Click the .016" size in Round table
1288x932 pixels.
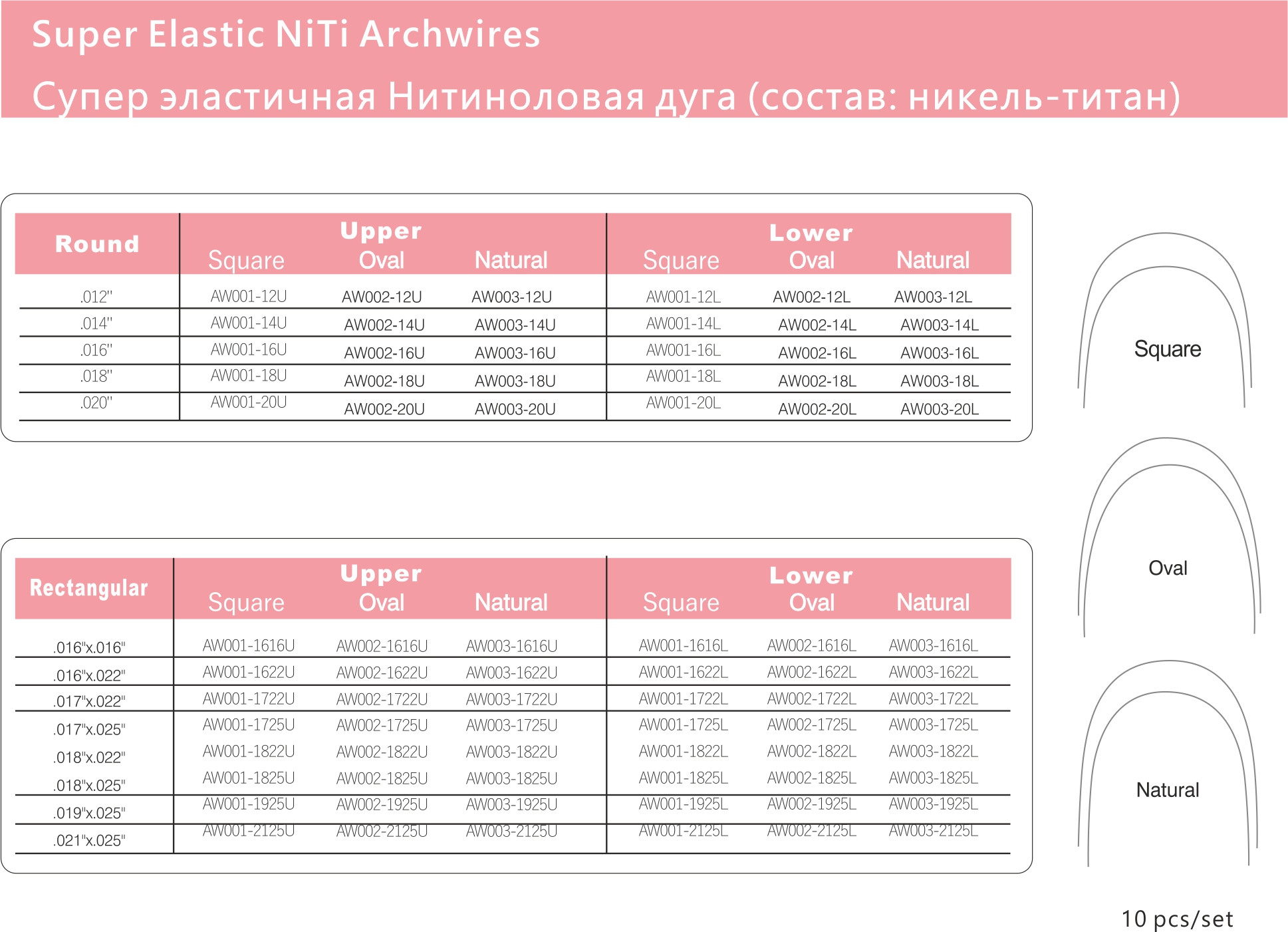point(96,350)
